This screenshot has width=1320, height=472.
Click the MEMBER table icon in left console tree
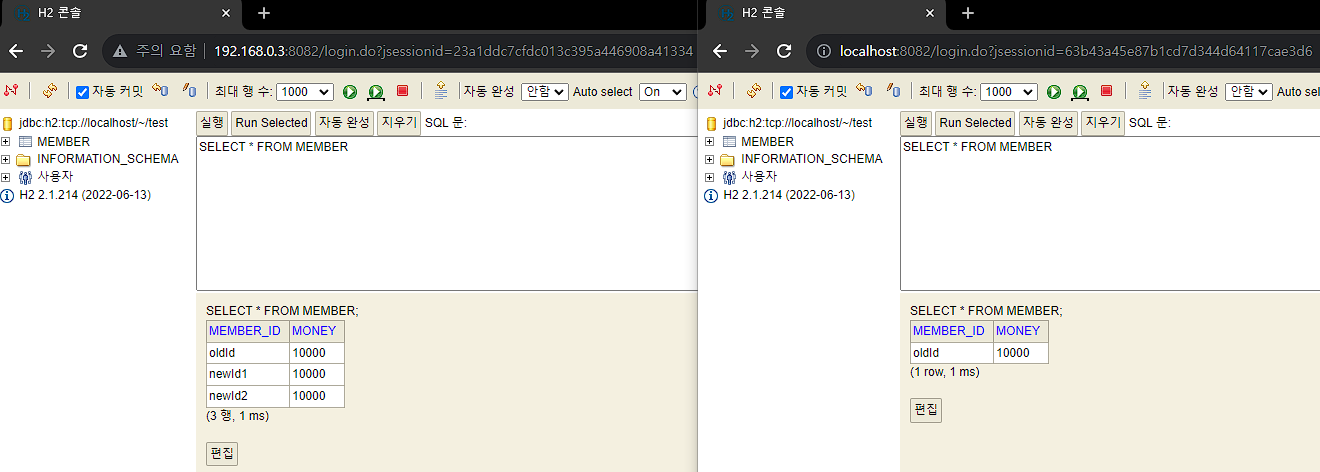(x=25, y=142)
